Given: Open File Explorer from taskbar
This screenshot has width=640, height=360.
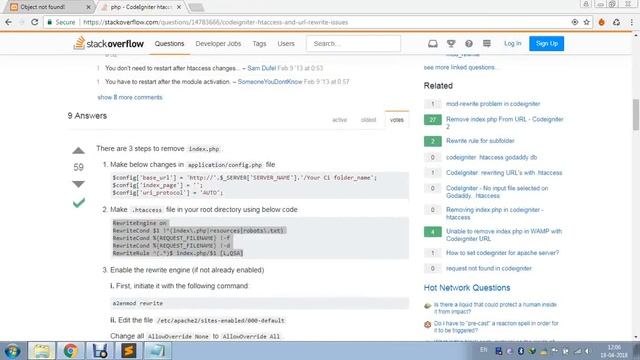Looking at the screenshot, I should [x=41, y=351].
